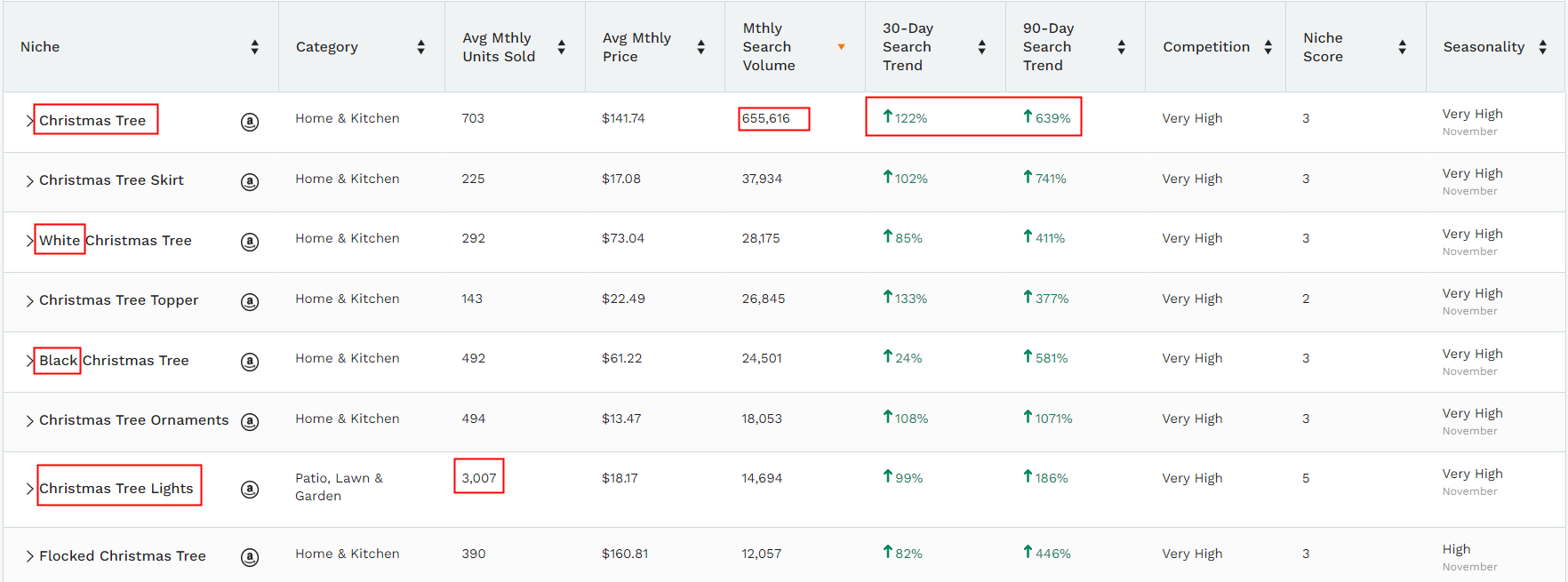Expand the Christmas Tree Skirt row

click(x=29, y=181)
